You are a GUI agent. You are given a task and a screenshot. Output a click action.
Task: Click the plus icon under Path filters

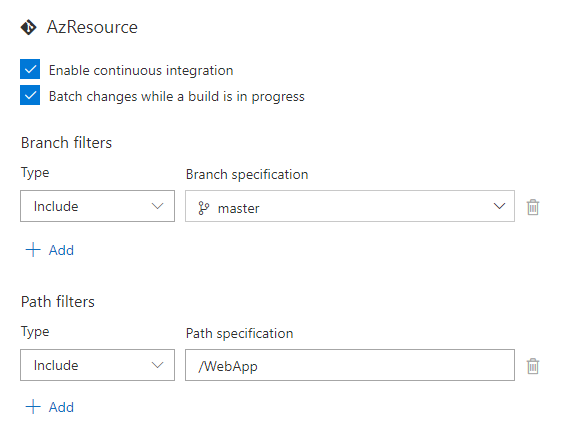click(33, 407)
